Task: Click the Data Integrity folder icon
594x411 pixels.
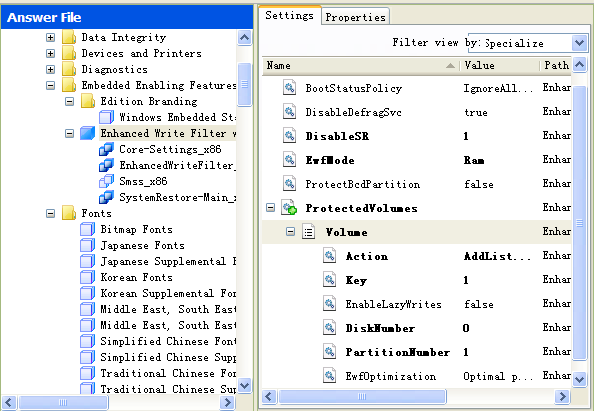Action: tap(69, 37)
